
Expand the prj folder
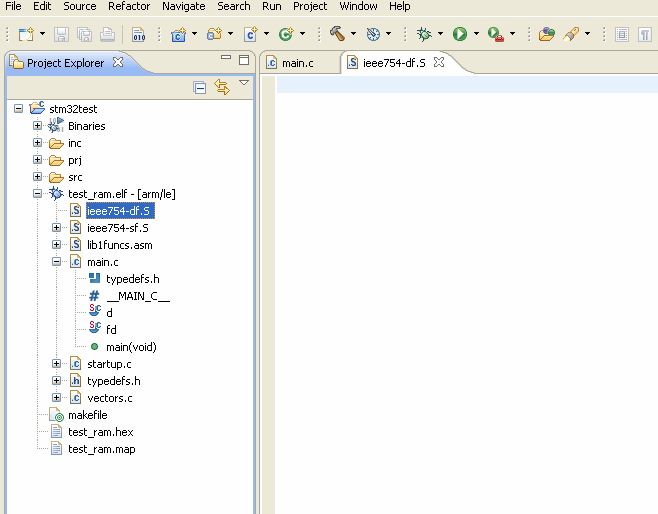(x=37, y=159)
